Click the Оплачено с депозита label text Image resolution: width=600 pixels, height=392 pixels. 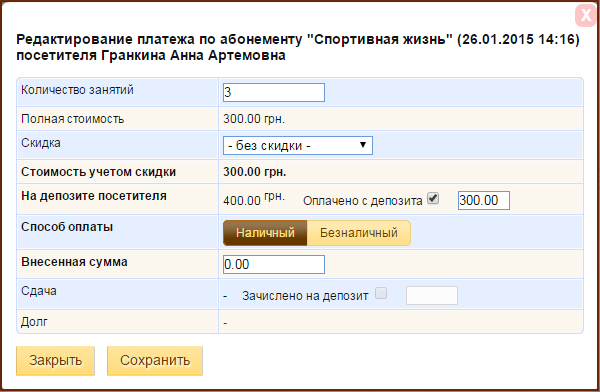362,201
